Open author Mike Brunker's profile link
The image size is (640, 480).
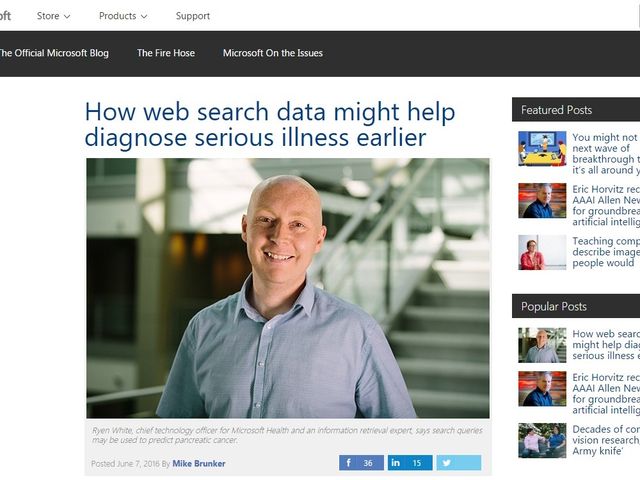199,464
